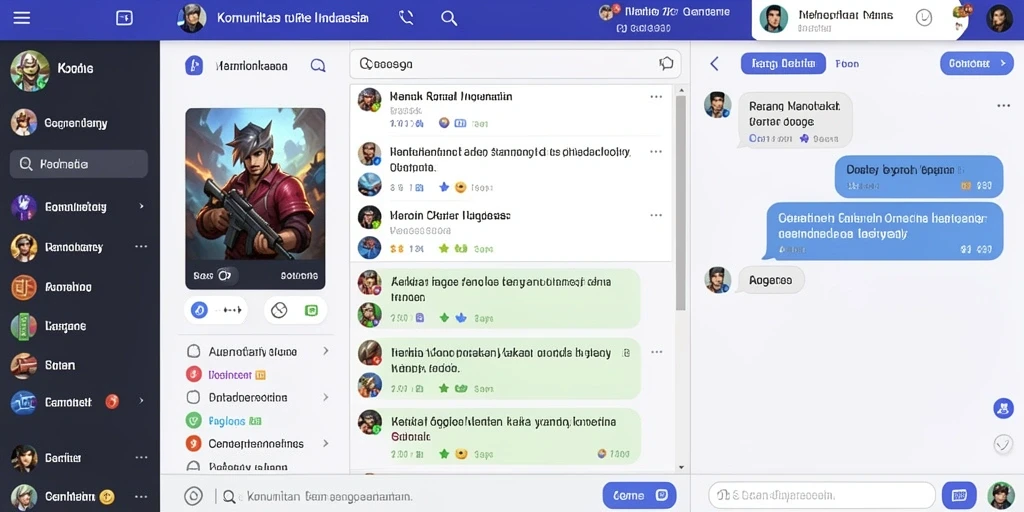Click the clock icon in top-right card
Viewport: 1024px width, 512px height.
pos(923,18)
